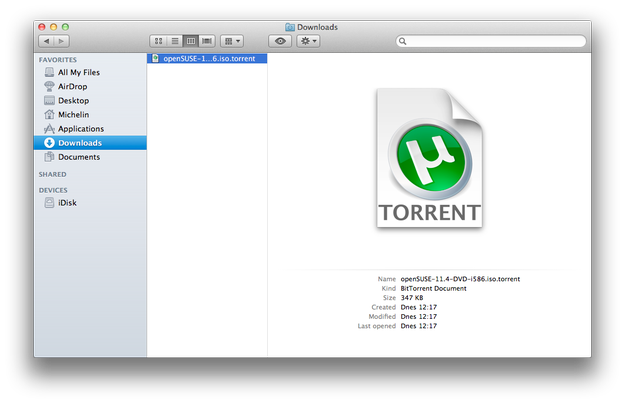Open iDisk under Devices
This screenshot has height=404, width=625.
coord(90,203)
